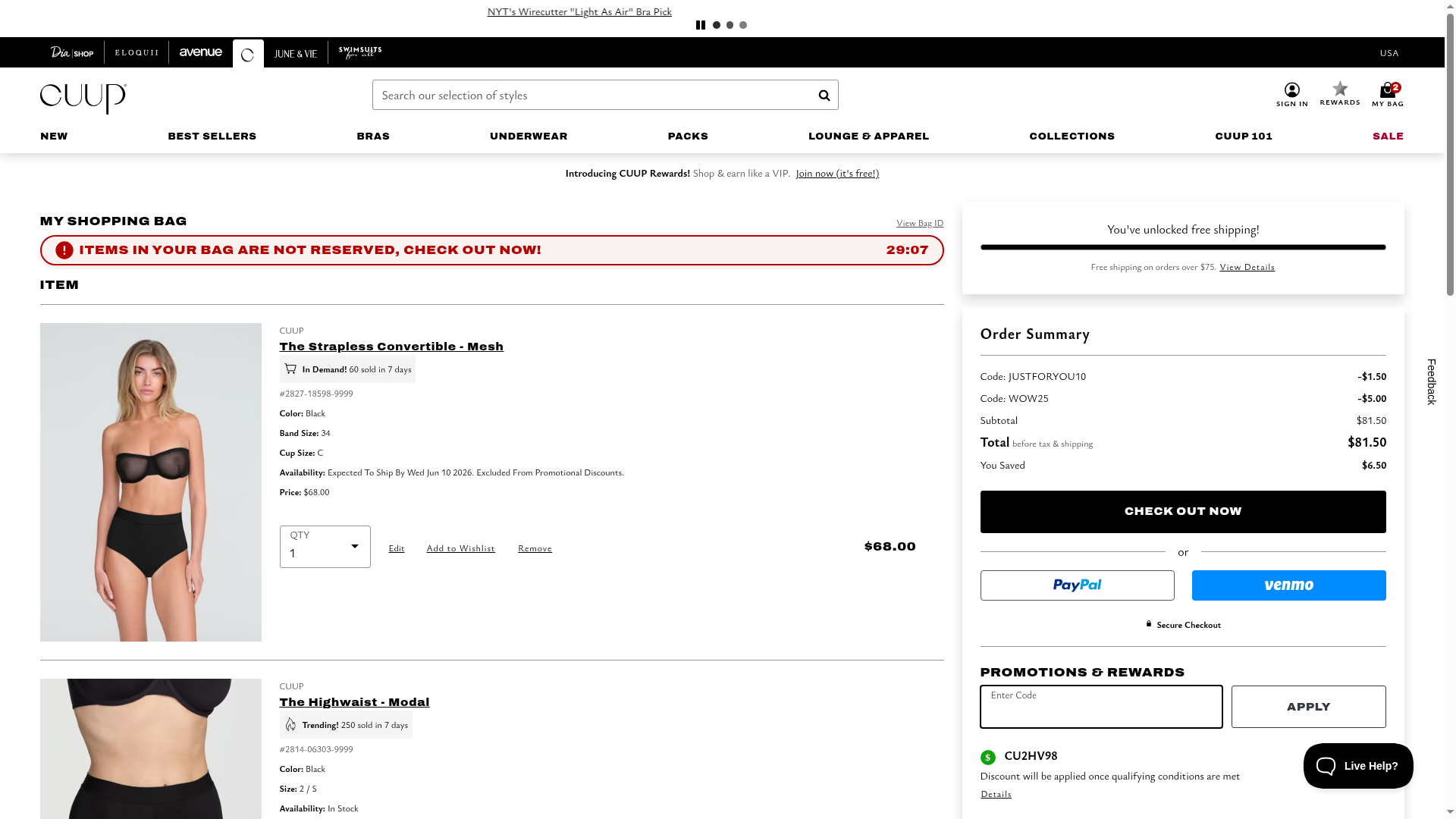Focus the Enter Code promo field

click(1100, 707)
